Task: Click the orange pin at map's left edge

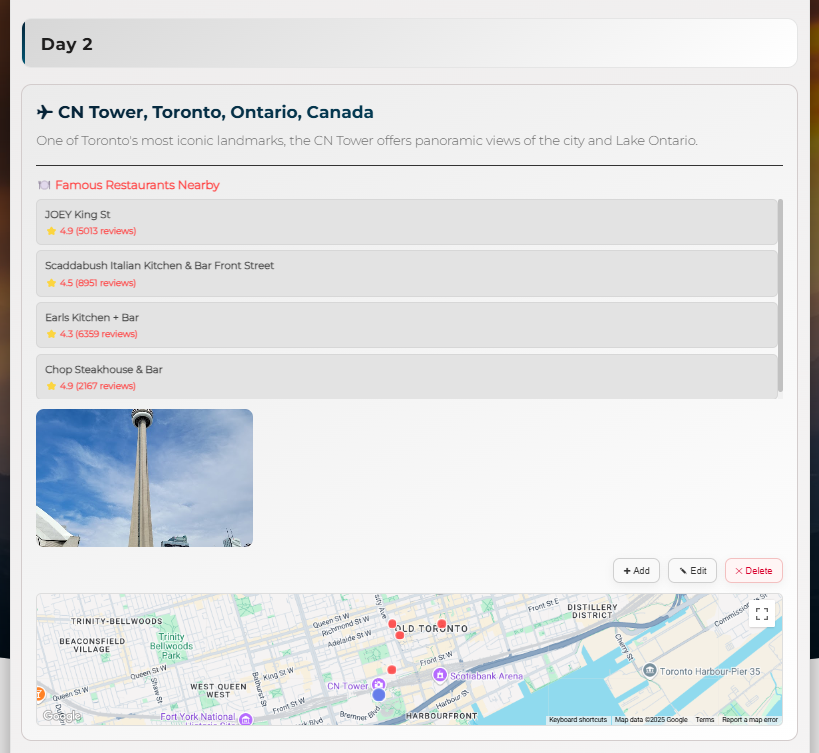Action: click(40, 694)
